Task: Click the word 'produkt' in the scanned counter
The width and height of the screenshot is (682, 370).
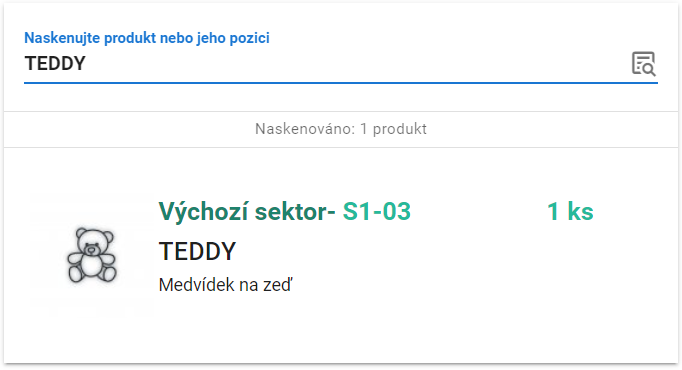Action: coord(400,129)
